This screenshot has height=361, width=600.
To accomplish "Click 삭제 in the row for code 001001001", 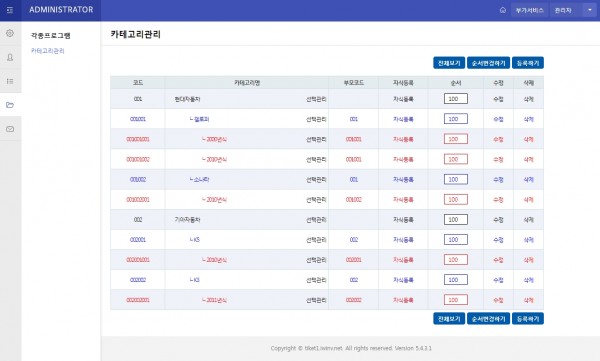I will (528, 139).
